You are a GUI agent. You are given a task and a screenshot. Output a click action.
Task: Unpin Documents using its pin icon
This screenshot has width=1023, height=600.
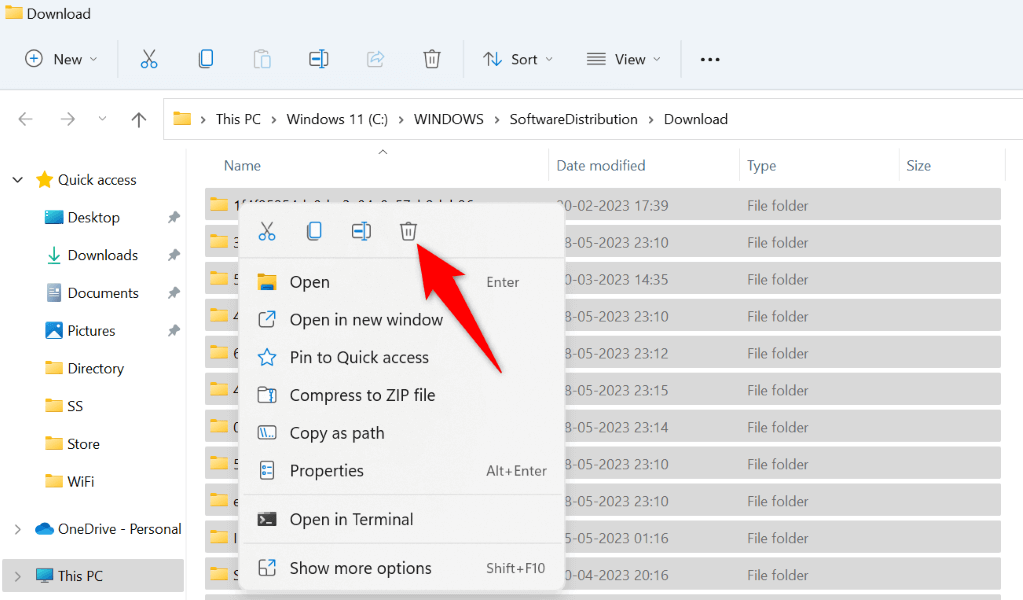(174, 293)
